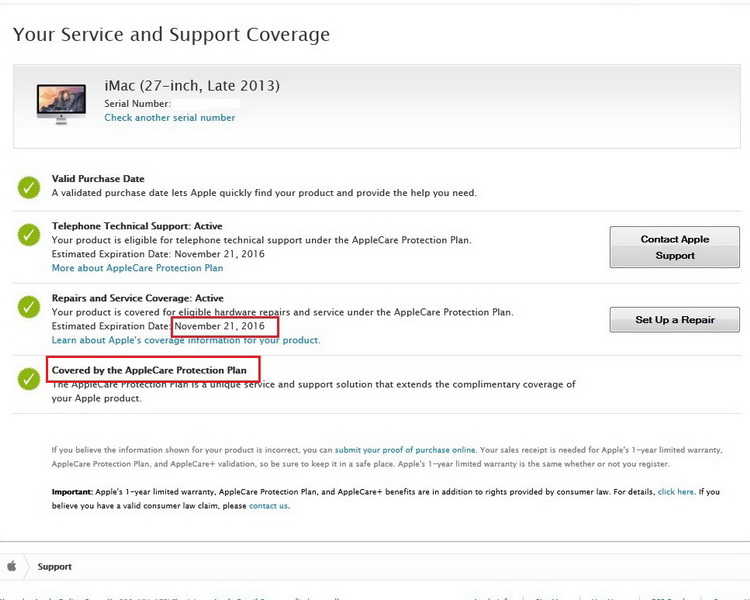Click the Apple logo in footer breadcrumb
This screenshot has height=600, width=750.
click(x=12, y=566)
